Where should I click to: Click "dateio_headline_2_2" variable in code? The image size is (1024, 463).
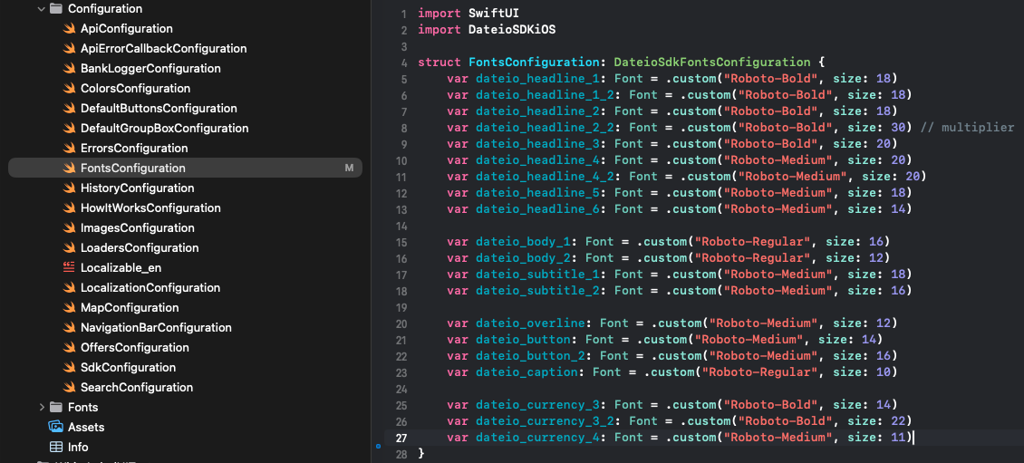pyautogui.click(x=545, y=127)
